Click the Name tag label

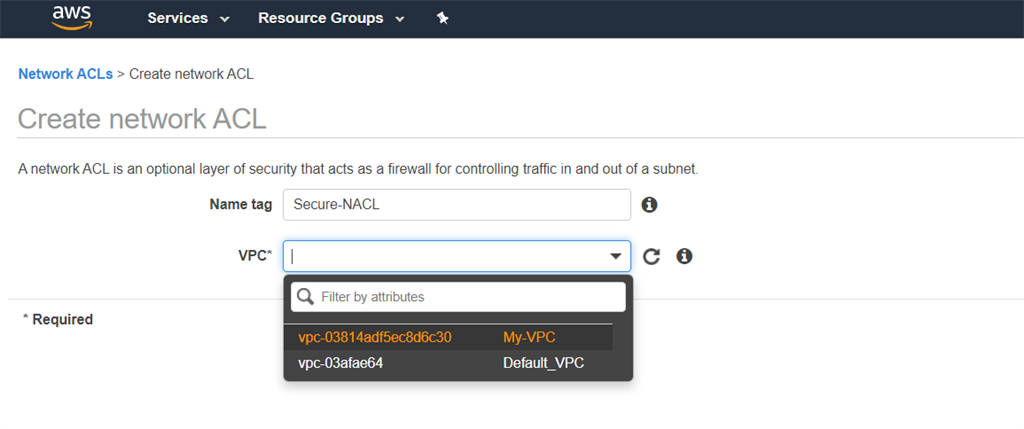tap(240, 204)
